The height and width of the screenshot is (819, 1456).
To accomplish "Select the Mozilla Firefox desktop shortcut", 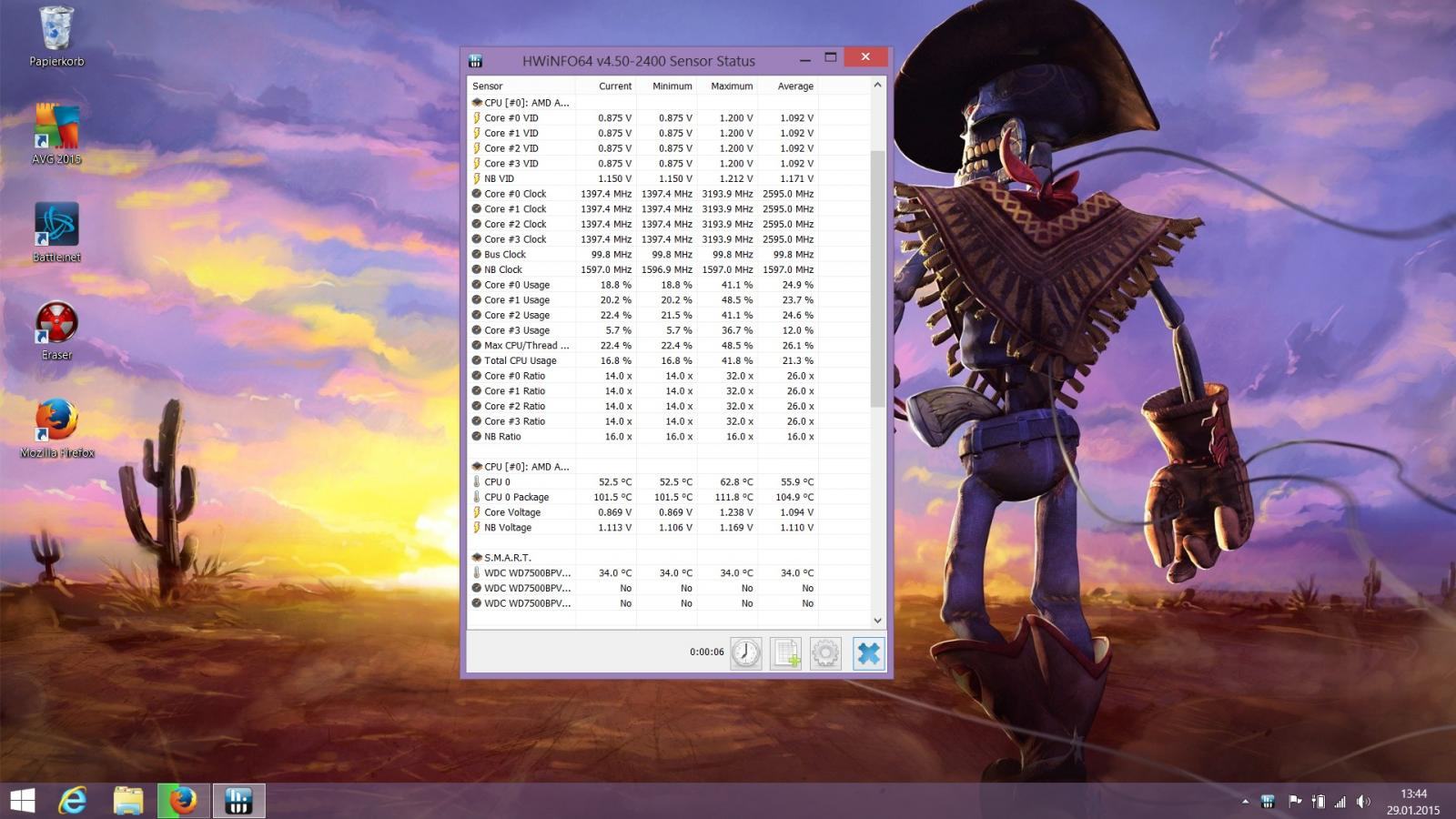I will click(x=56, y=429).
